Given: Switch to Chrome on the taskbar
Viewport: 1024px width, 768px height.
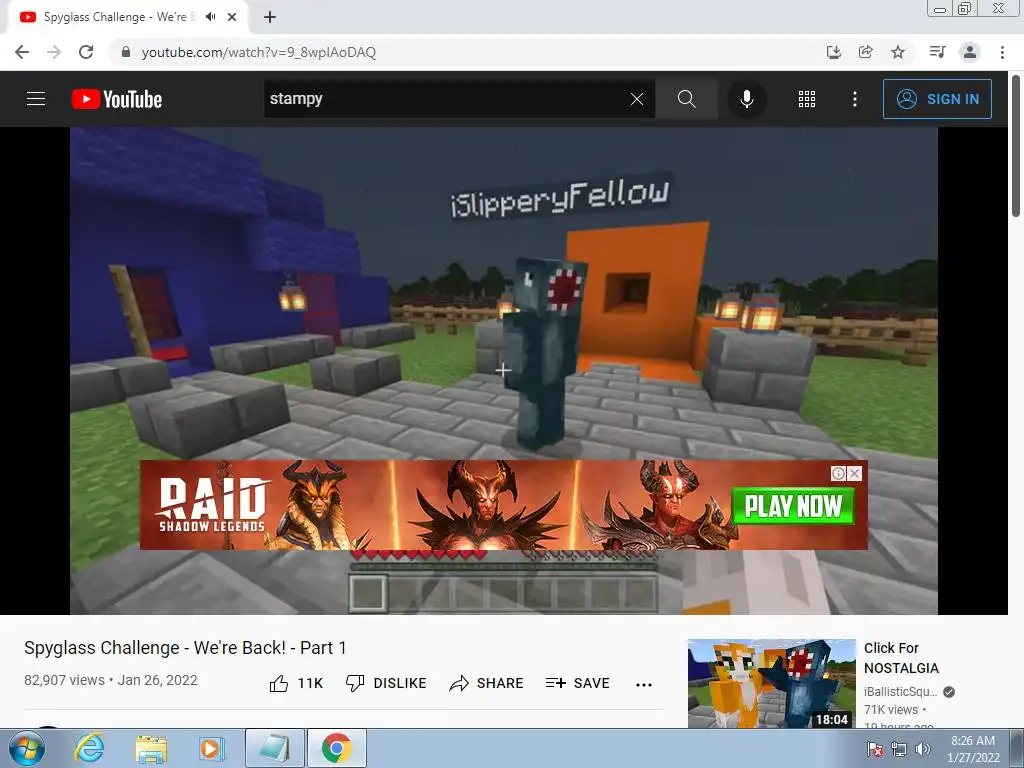Looking at the screenshot, I should coord(337,748).
